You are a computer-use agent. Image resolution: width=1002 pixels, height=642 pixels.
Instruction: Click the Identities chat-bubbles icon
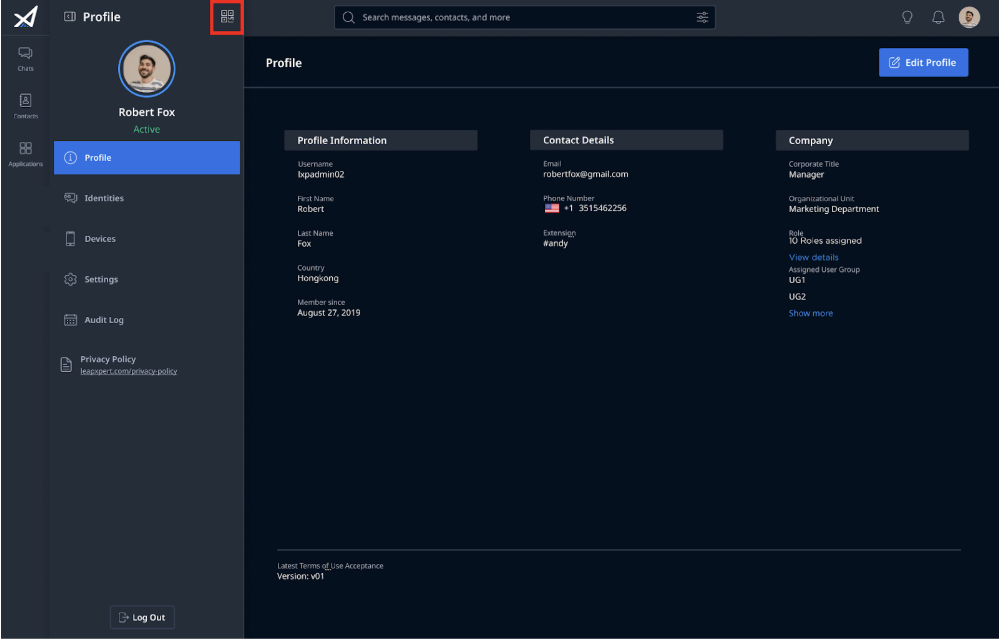[x=70, y=199]
